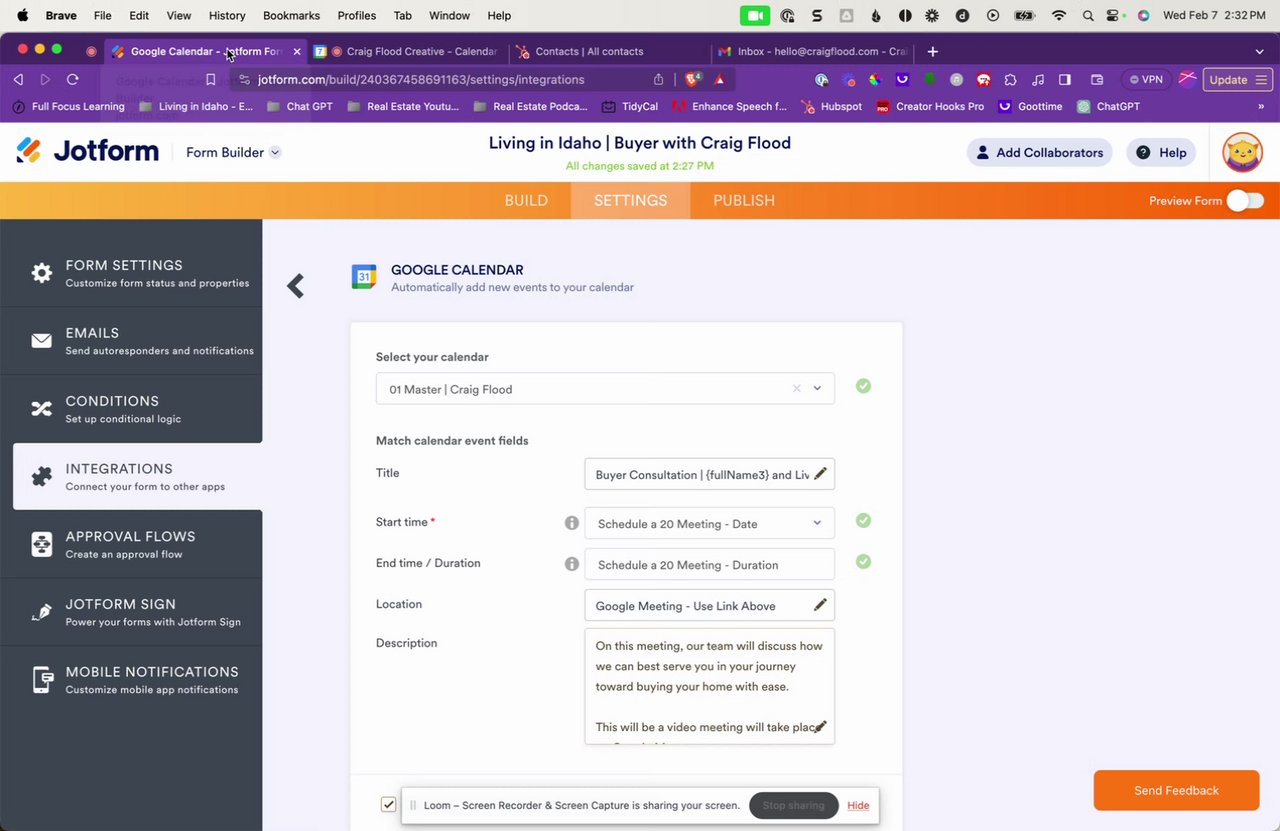Open the ChatGPT bookmark
The height and width of the screenshot is (831, 1280).
1108,106
